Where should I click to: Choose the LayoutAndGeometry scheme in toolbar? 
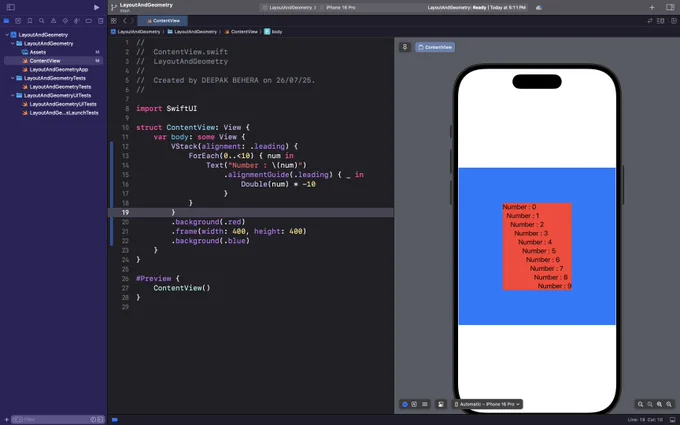(x=287, y=7)
